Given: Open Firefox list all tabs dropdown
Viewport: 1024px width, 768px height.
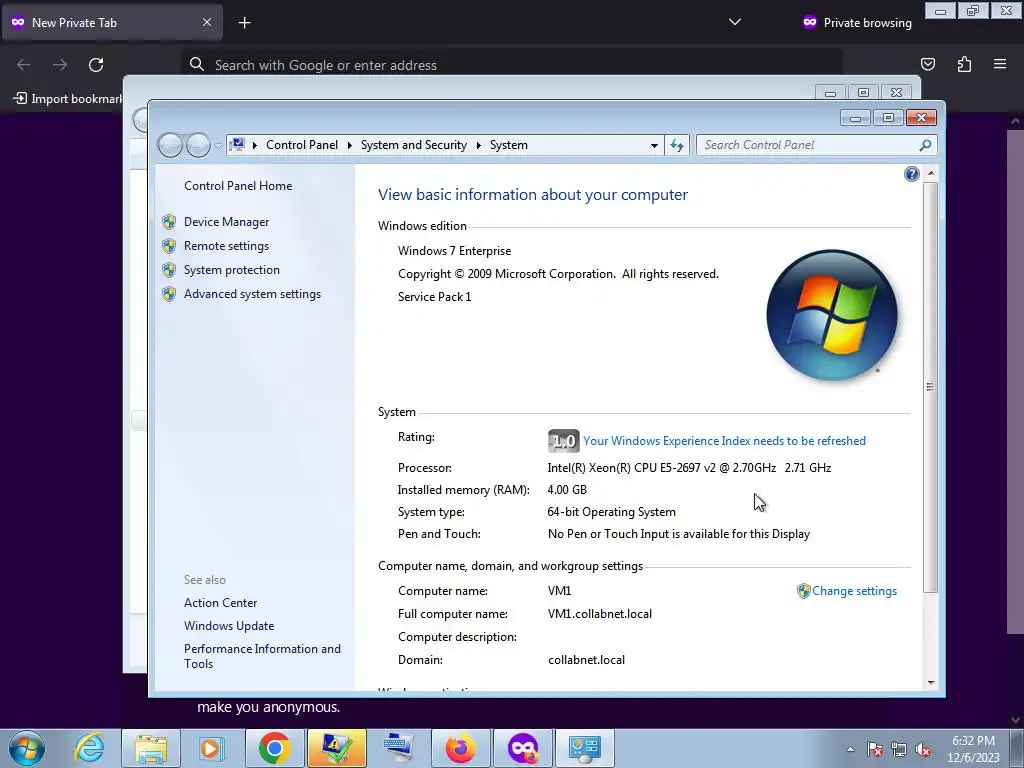Looking at the screenshot, I should coord(735,22).
